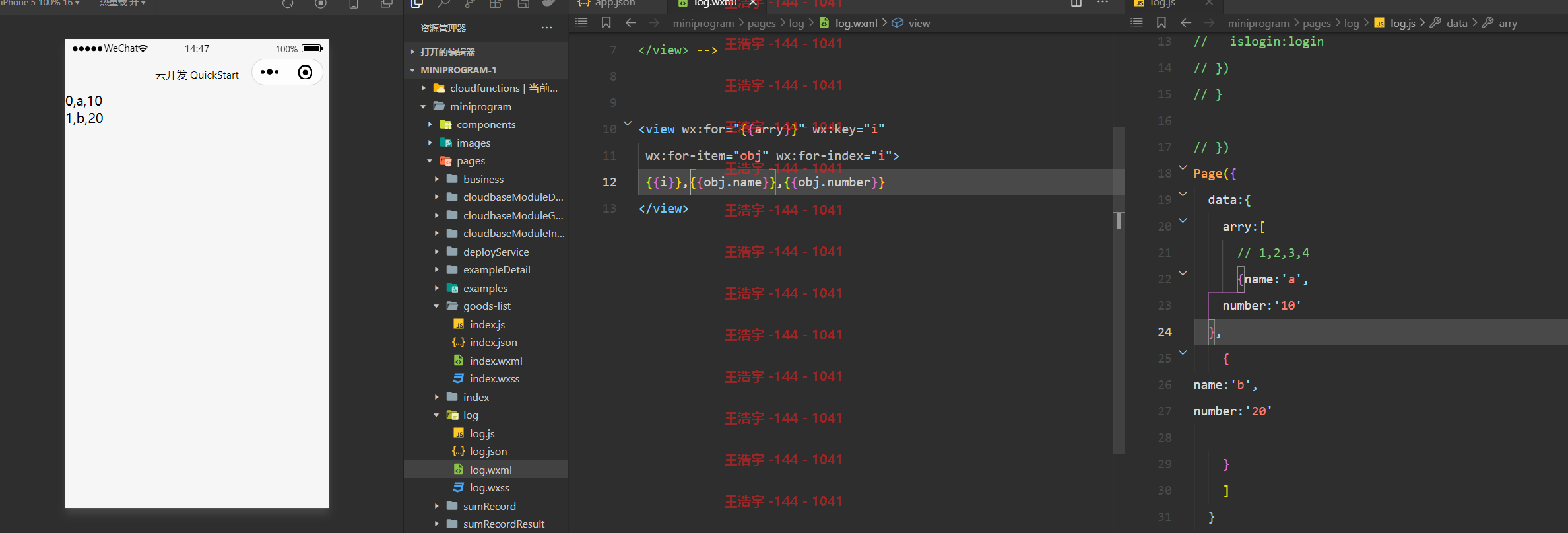Expand the business folder
The height and width of the screenshot is (533, 1568).
[486, 179]
